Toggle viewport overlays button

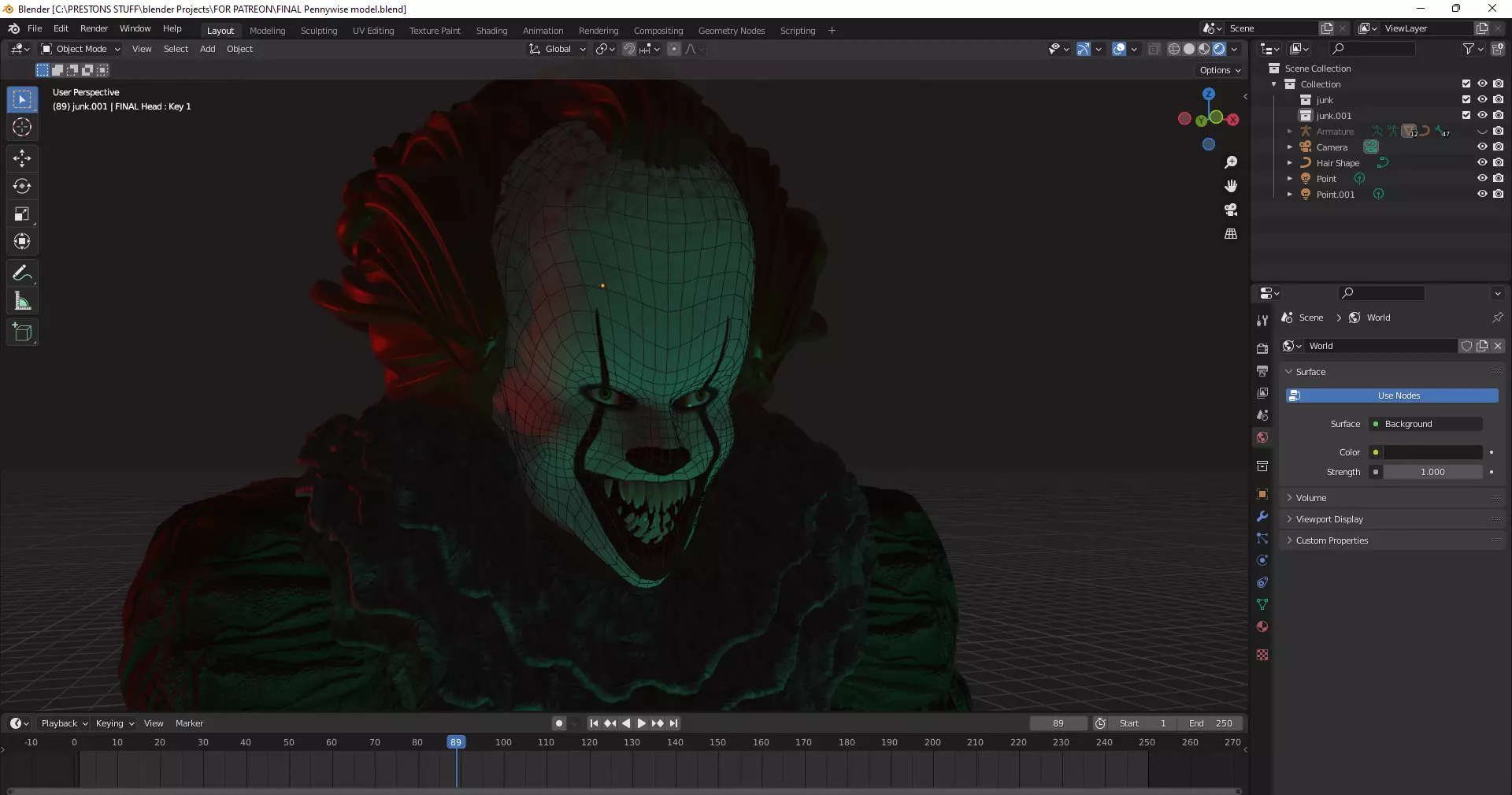click(x=1119, y=49)
